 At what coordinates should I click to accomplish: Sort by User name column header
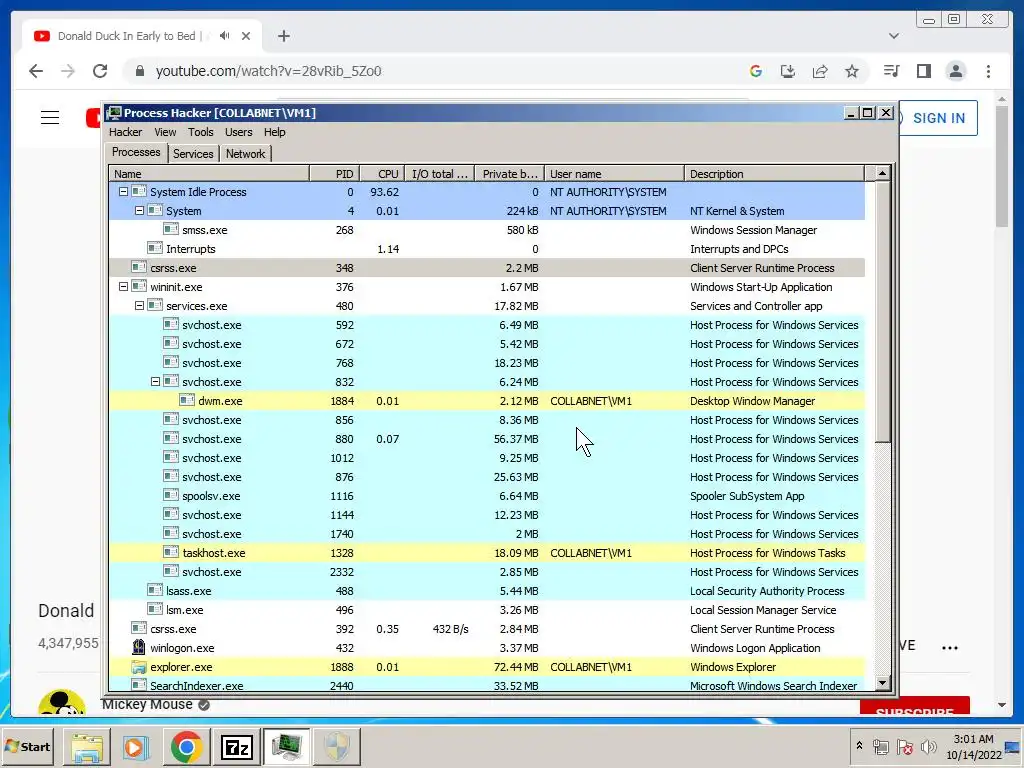[615, 174]
